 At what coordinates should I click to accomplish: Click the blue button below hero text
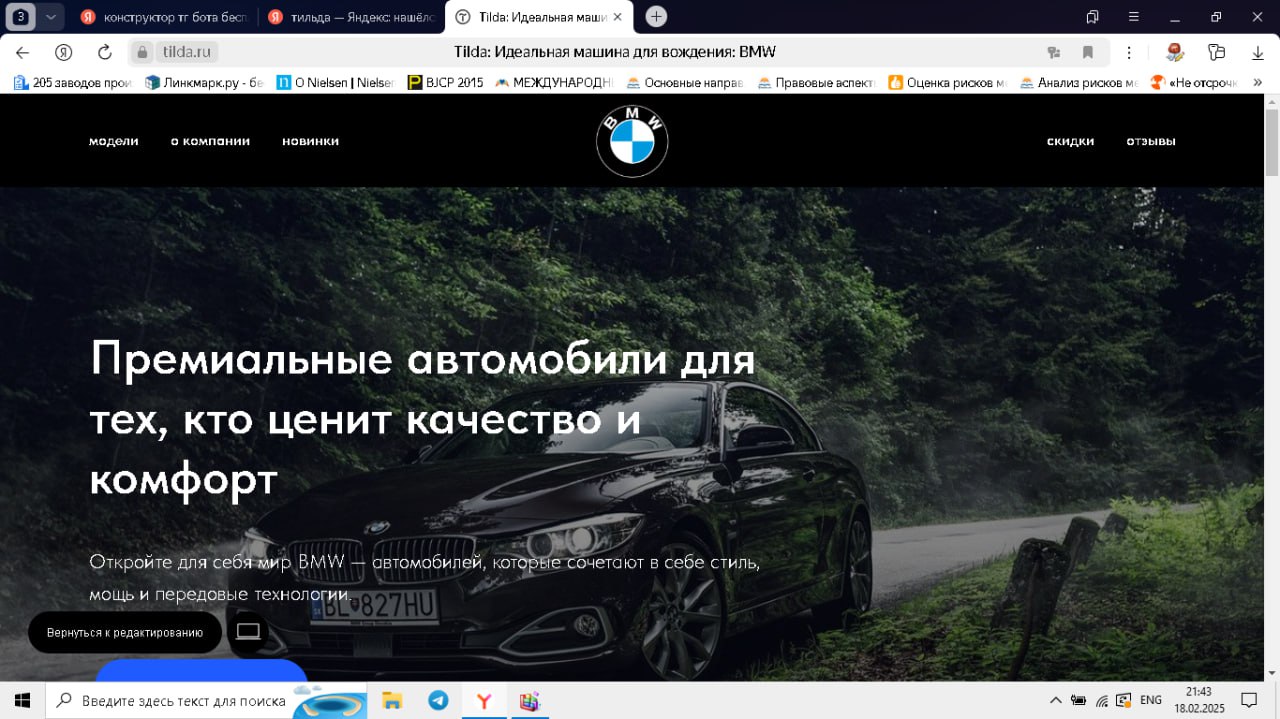click(201, 670)
